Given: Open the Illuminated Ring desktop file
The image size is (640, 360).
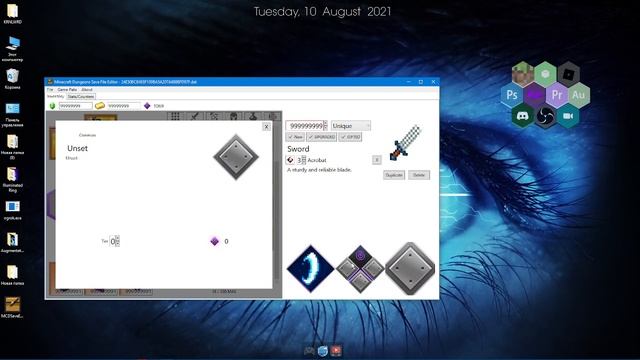Looking at the screenshot, I should pos(12,180).
